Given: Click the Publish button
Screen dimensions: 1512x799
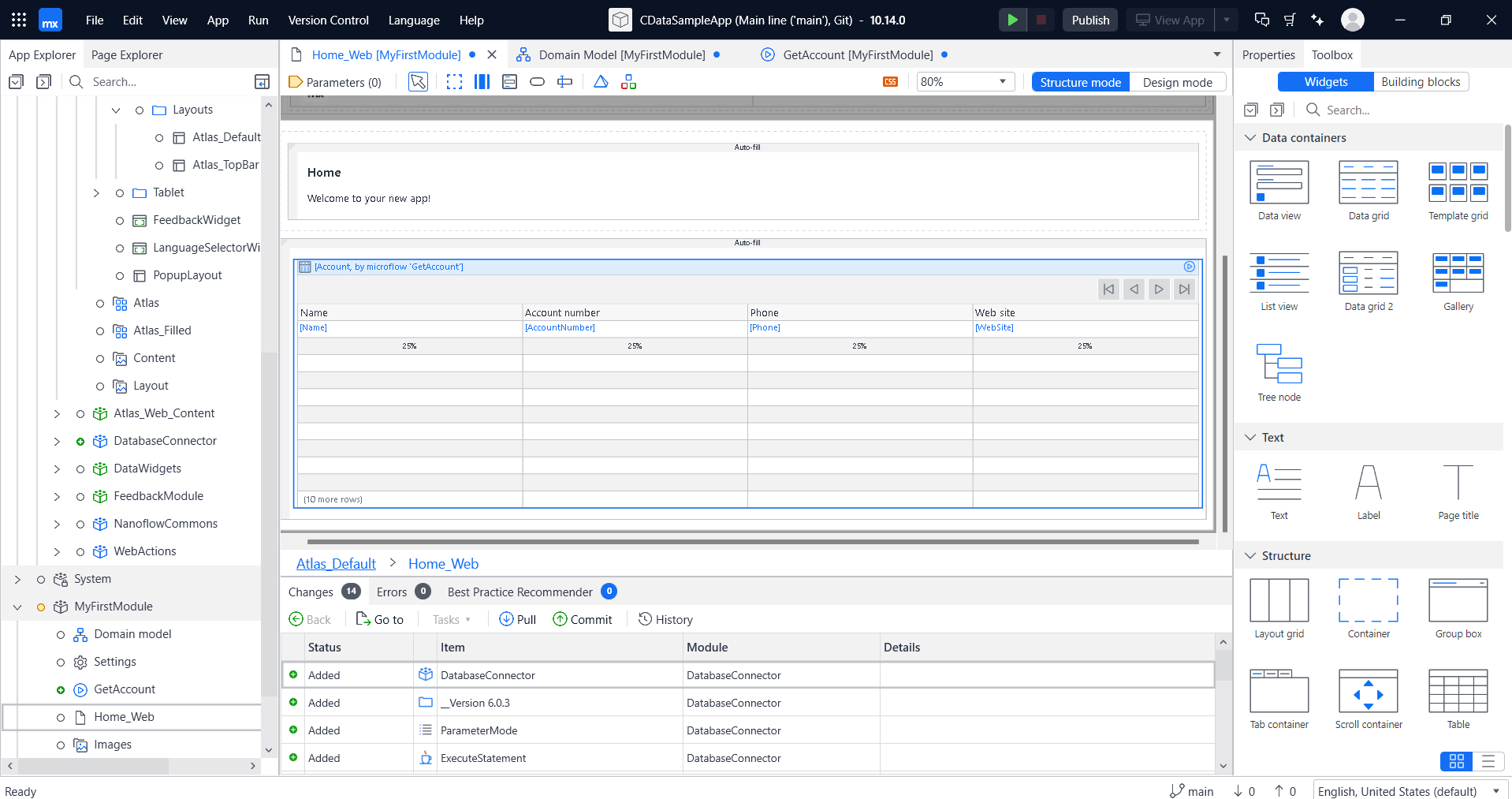Looking at the screenshot, I should click(1089, 21).
